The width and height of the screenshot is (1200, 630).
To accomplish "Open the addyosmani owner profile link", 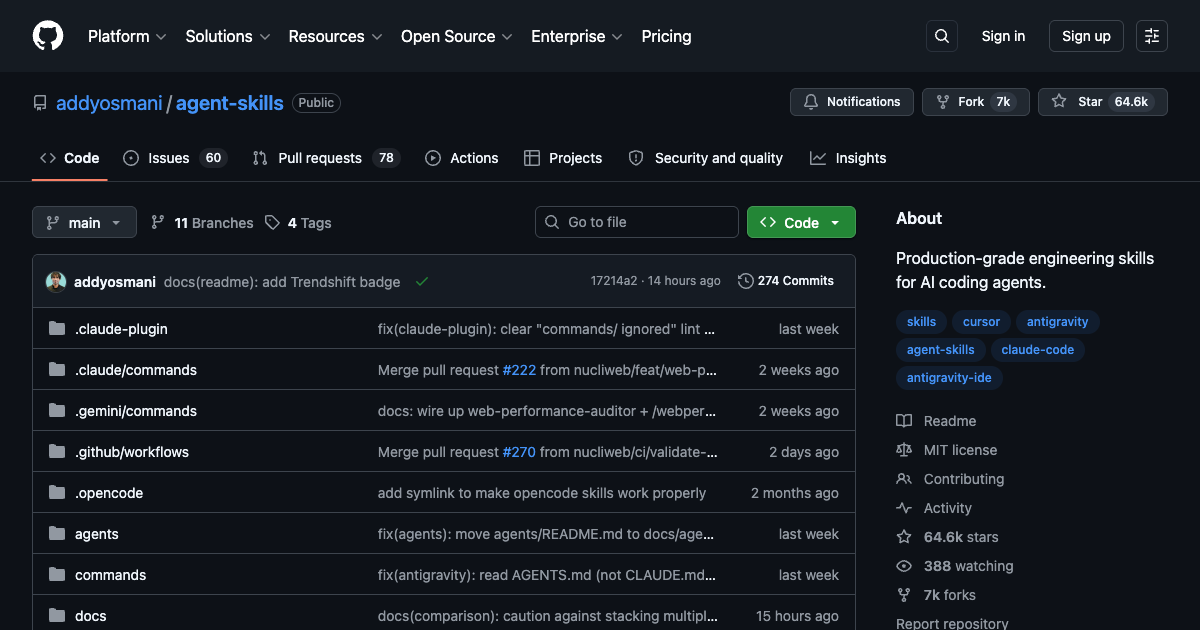I will (109, 103).
